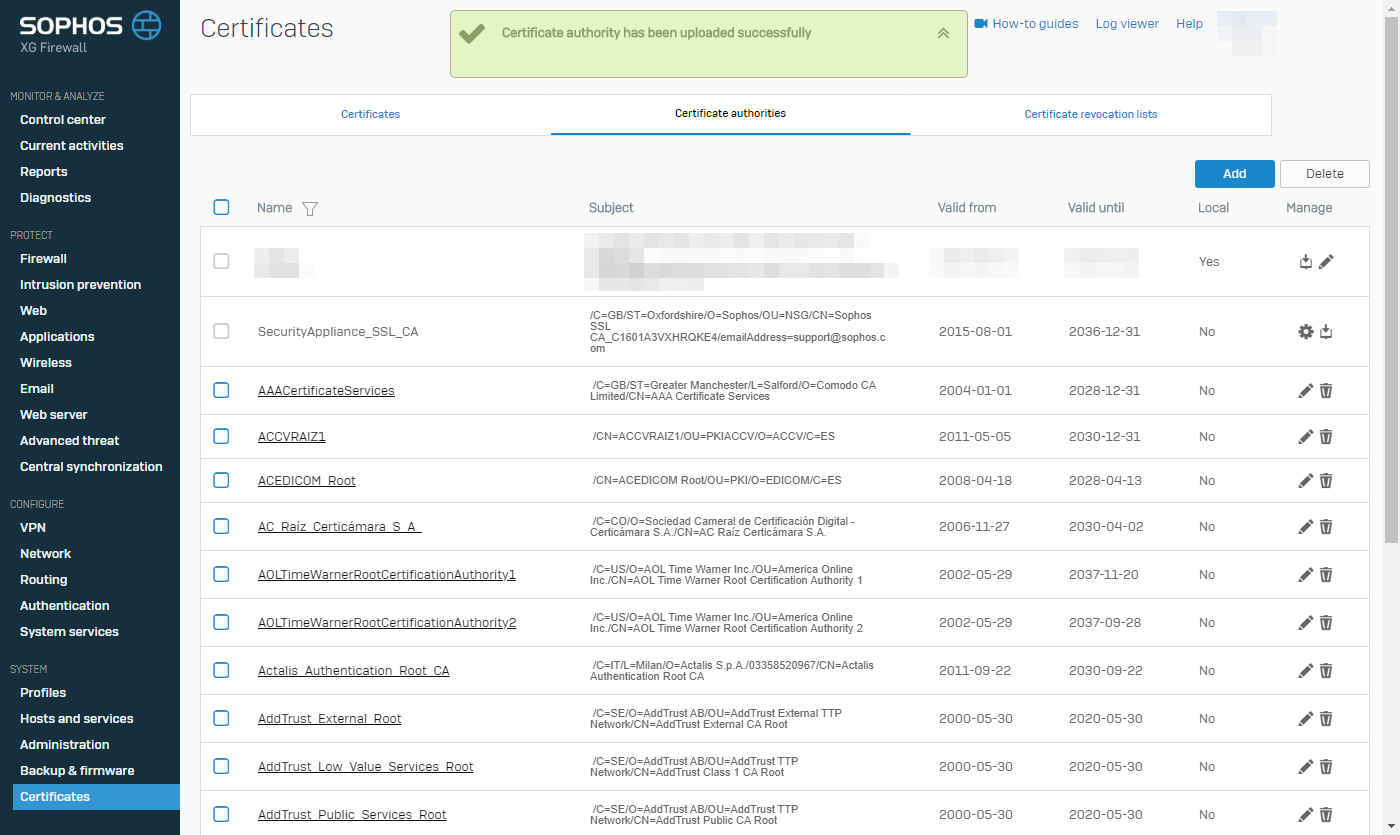The height and width of the screenshot is (835, 1400).
Task: Edit AddTrust_External_Root pencil icon
Action: pyautogui.click(x=1306, y=719)
